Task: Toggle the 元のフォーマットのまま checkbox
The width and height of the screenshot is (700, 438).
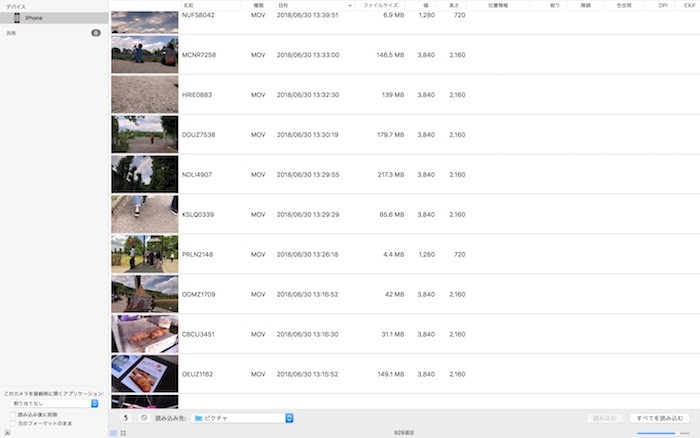Action: point(12,422)
